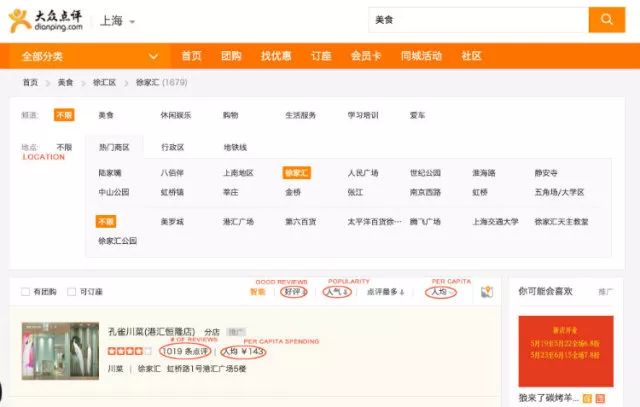Viewport: 640px width, 407px height.
Task: Tick the 可订座 checkbox
Action: (x=71, y=292)
